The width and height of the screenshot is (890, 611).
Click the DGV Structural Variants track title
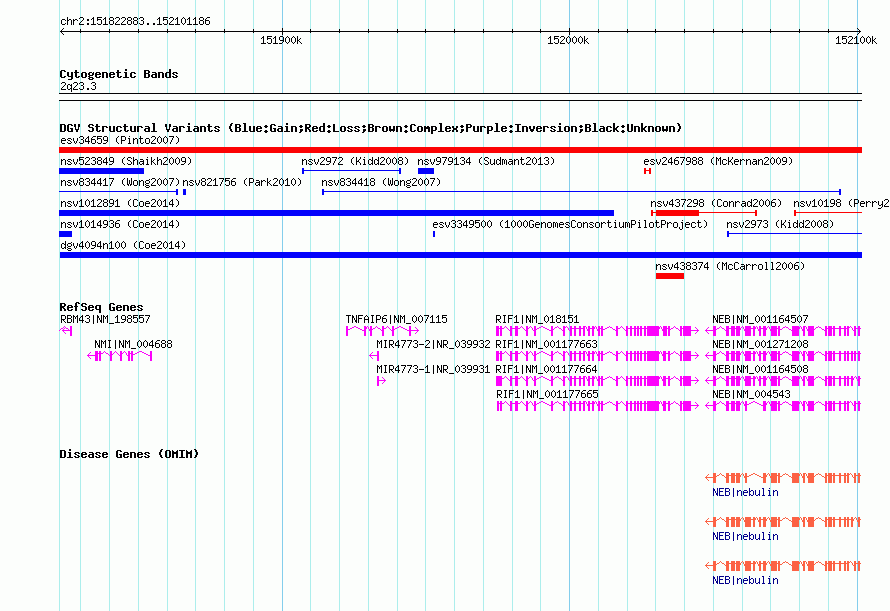[371, 128]
